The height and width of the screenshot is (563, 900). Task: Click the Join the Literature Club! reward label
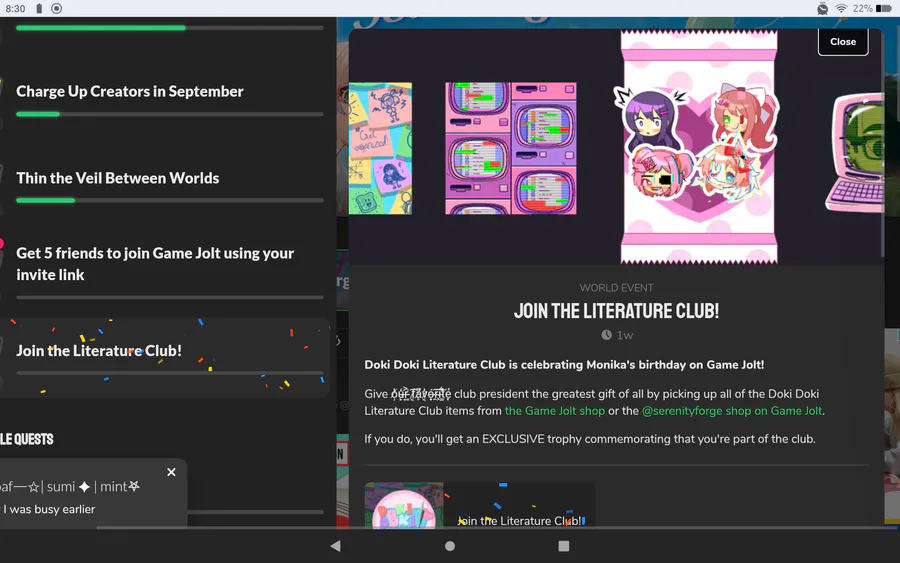(519, 521)
